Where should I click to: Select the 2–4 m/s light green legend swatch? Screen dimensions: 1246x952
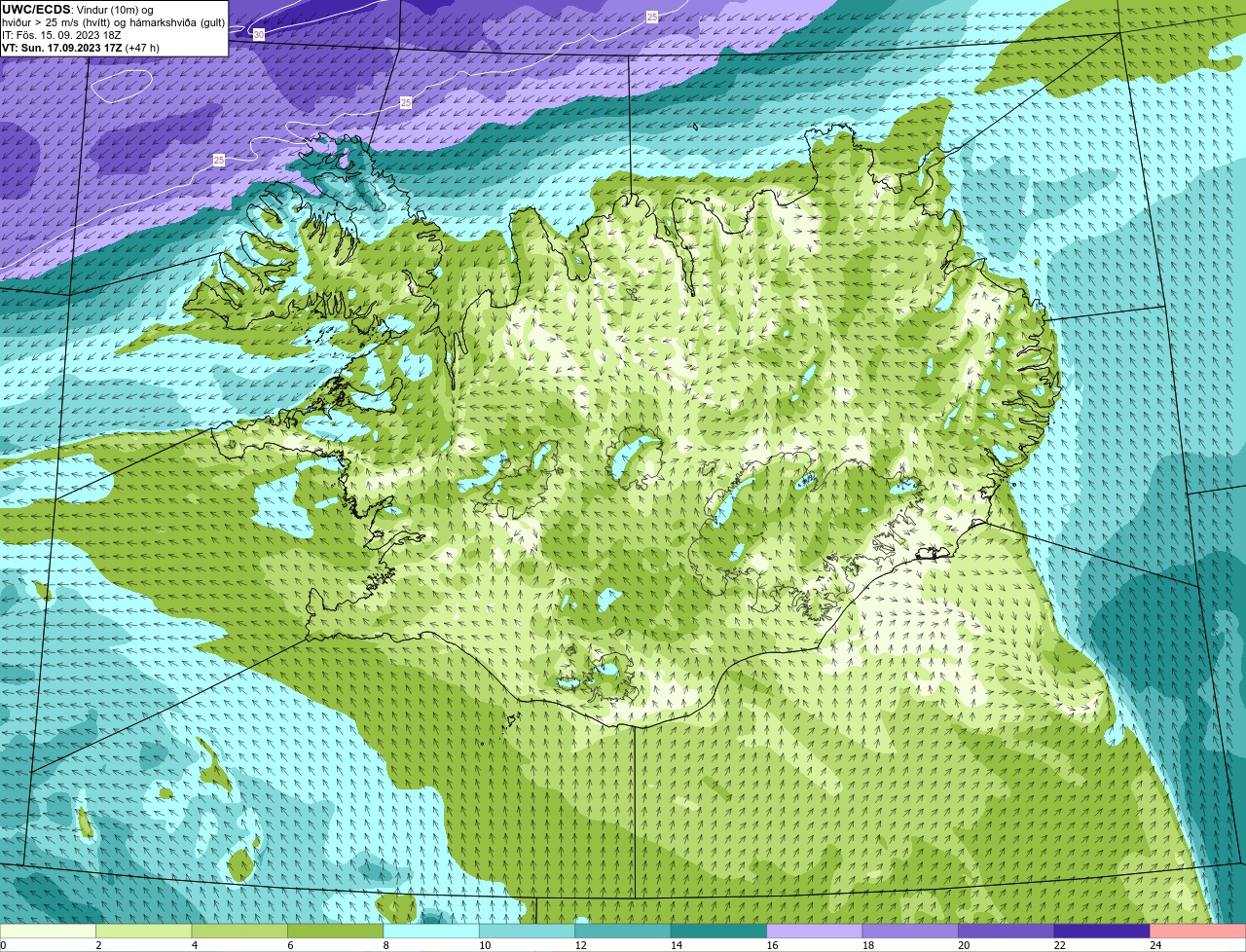pos(144,932)
